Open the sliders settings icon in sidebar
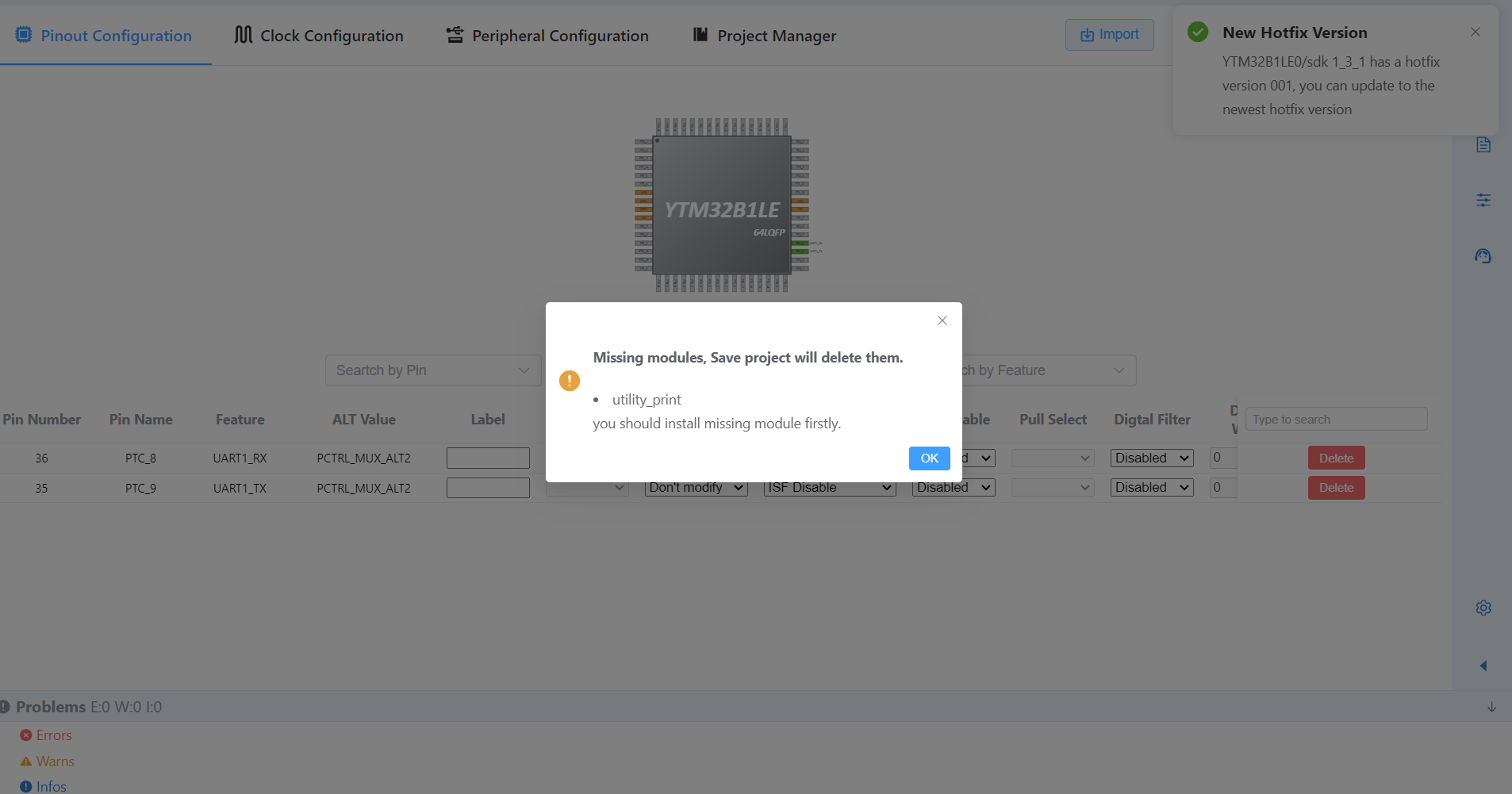 [x=1483, y=201]
